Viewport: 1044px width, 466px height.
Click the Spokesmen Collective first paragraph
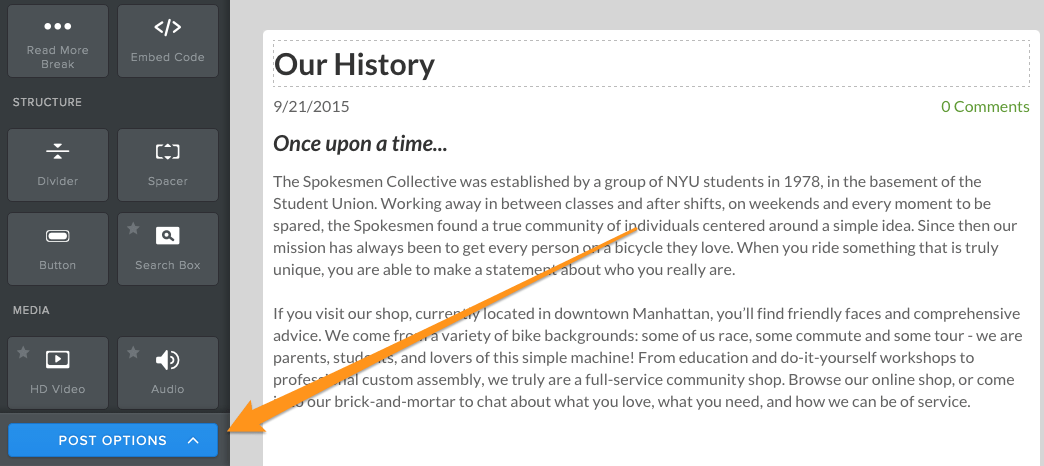(645, 226)
